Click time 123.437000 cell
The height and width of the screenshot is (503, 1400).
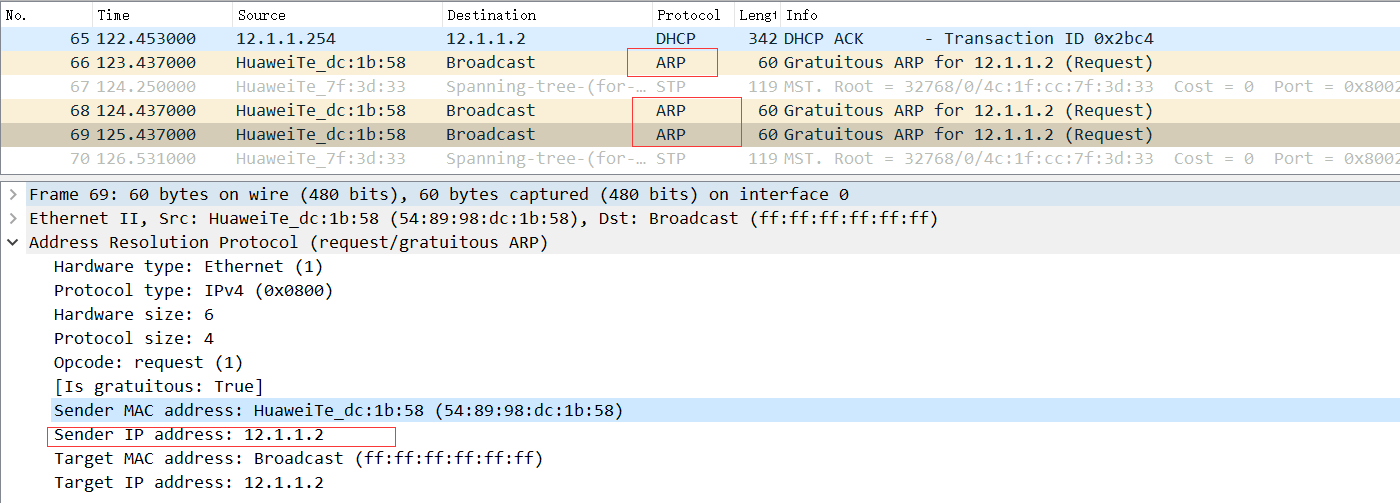[x=146, y=63]
